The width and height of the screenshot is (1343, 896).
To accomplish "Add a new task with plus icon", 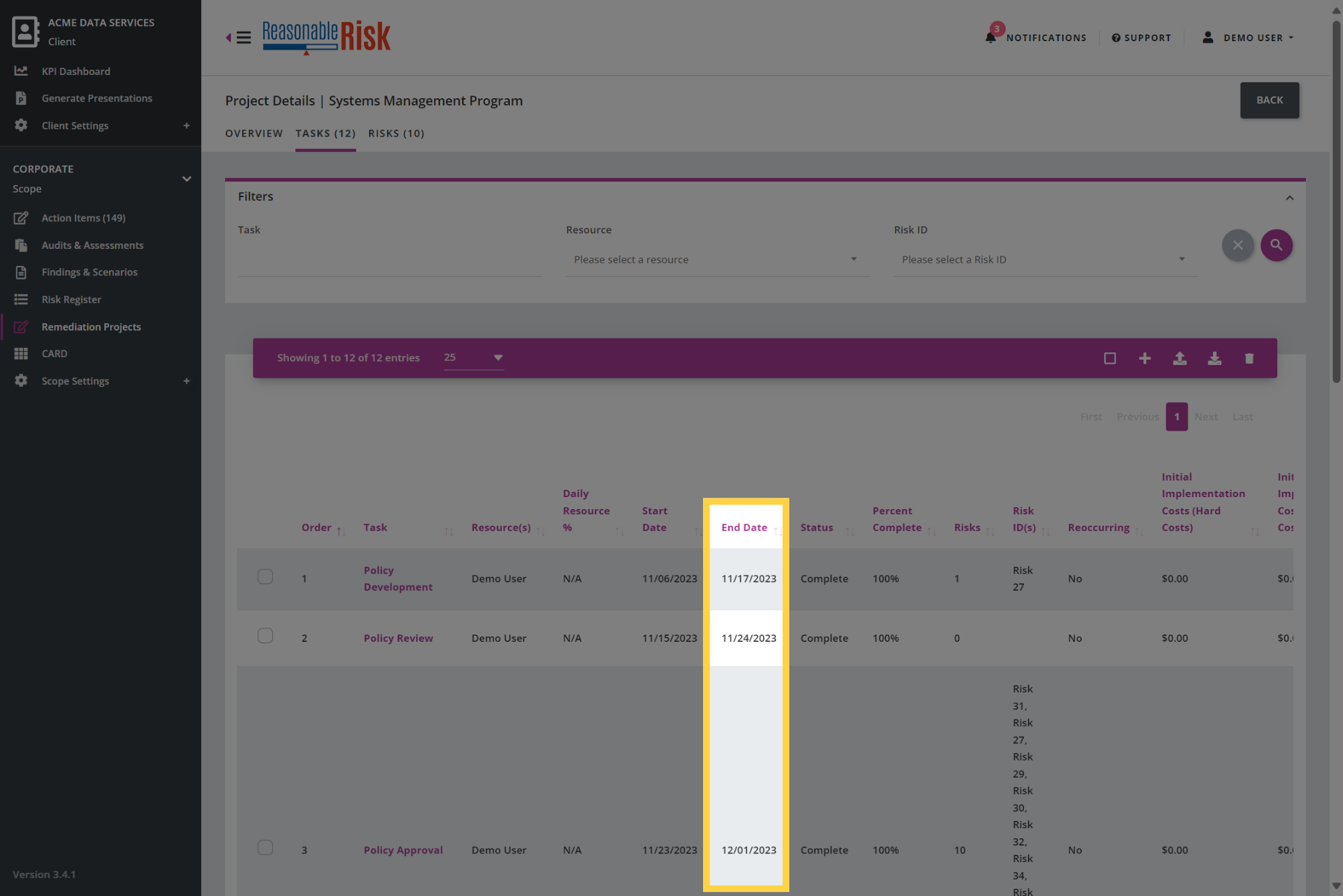I will (1145, 358).
